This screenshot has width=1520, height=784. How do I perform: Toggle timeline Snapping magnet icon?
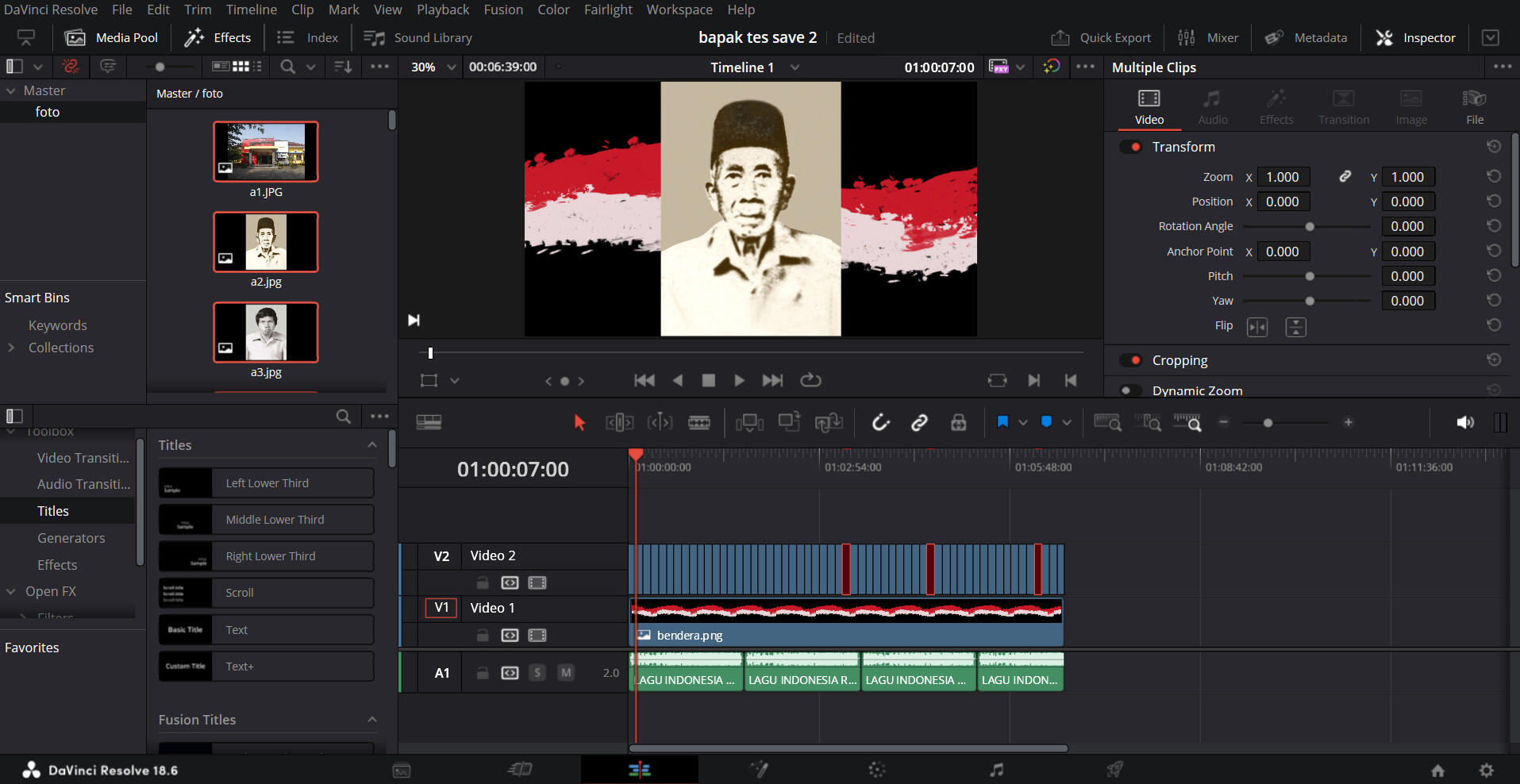tap(880, 423)
